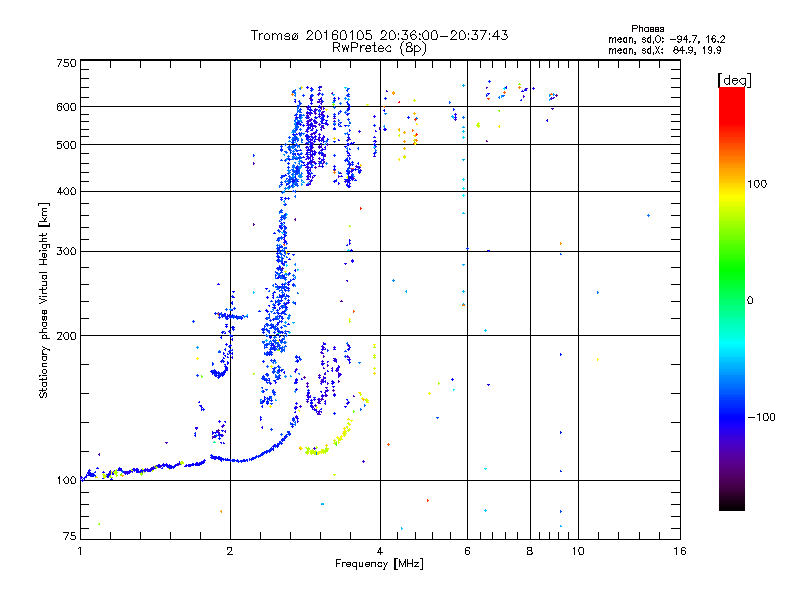Click the x-axis label '8'
The width and height of the screenshot is (800, 600).
(x=530, y=551)
